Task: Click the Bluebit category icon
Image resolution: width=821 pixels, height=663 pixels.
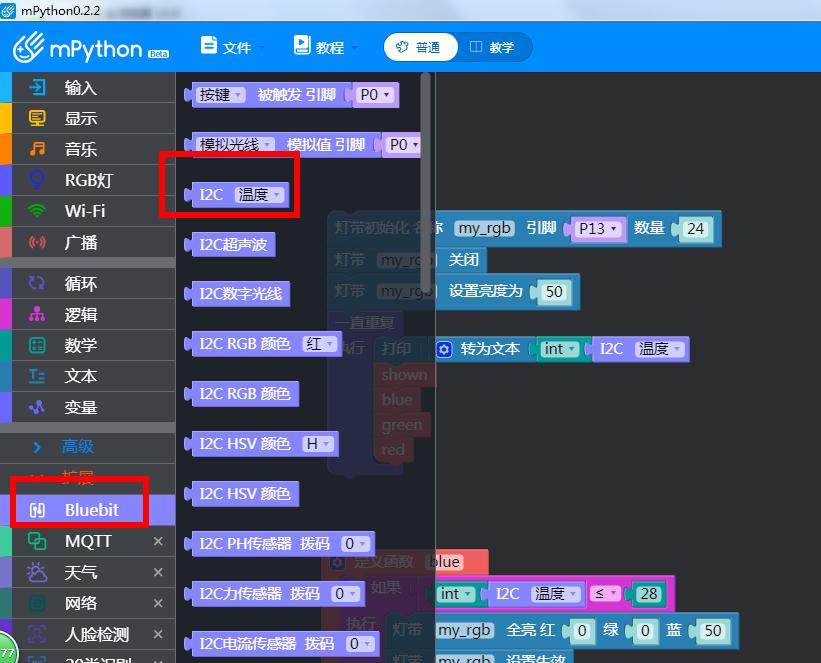Action: click(x=37, y=510)
